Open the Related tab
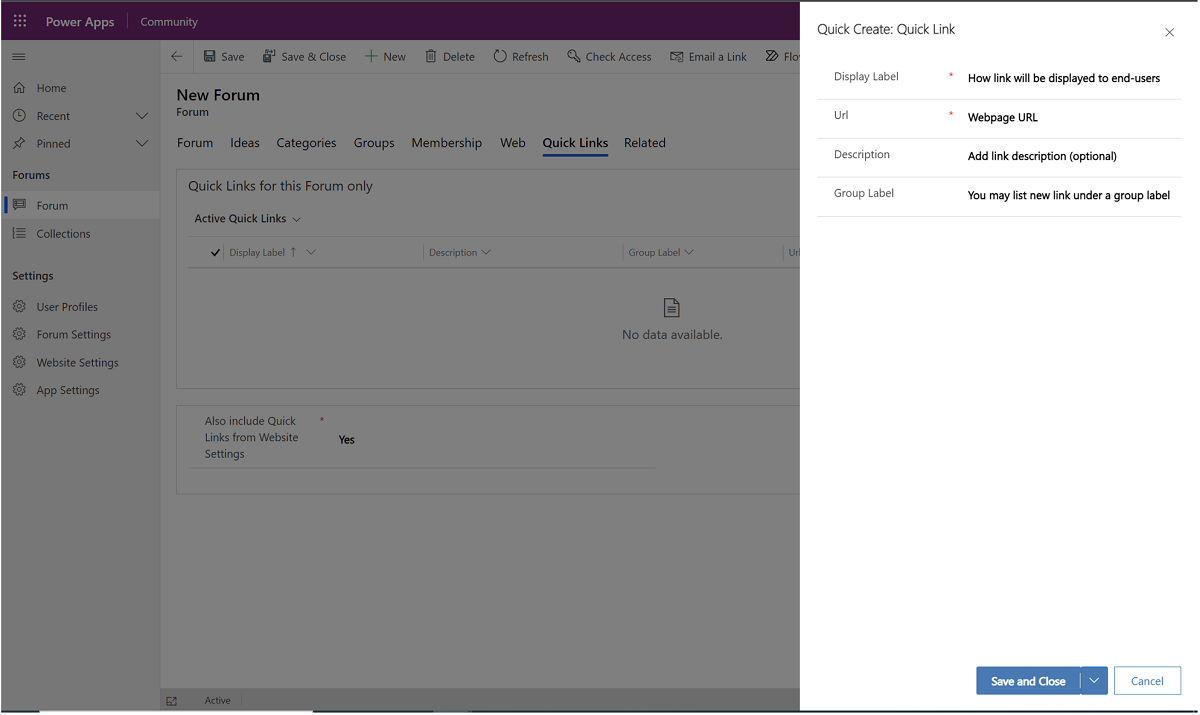Image resolution: width=1200 pixels, height=715 pixels. click(x=645, y=143)
